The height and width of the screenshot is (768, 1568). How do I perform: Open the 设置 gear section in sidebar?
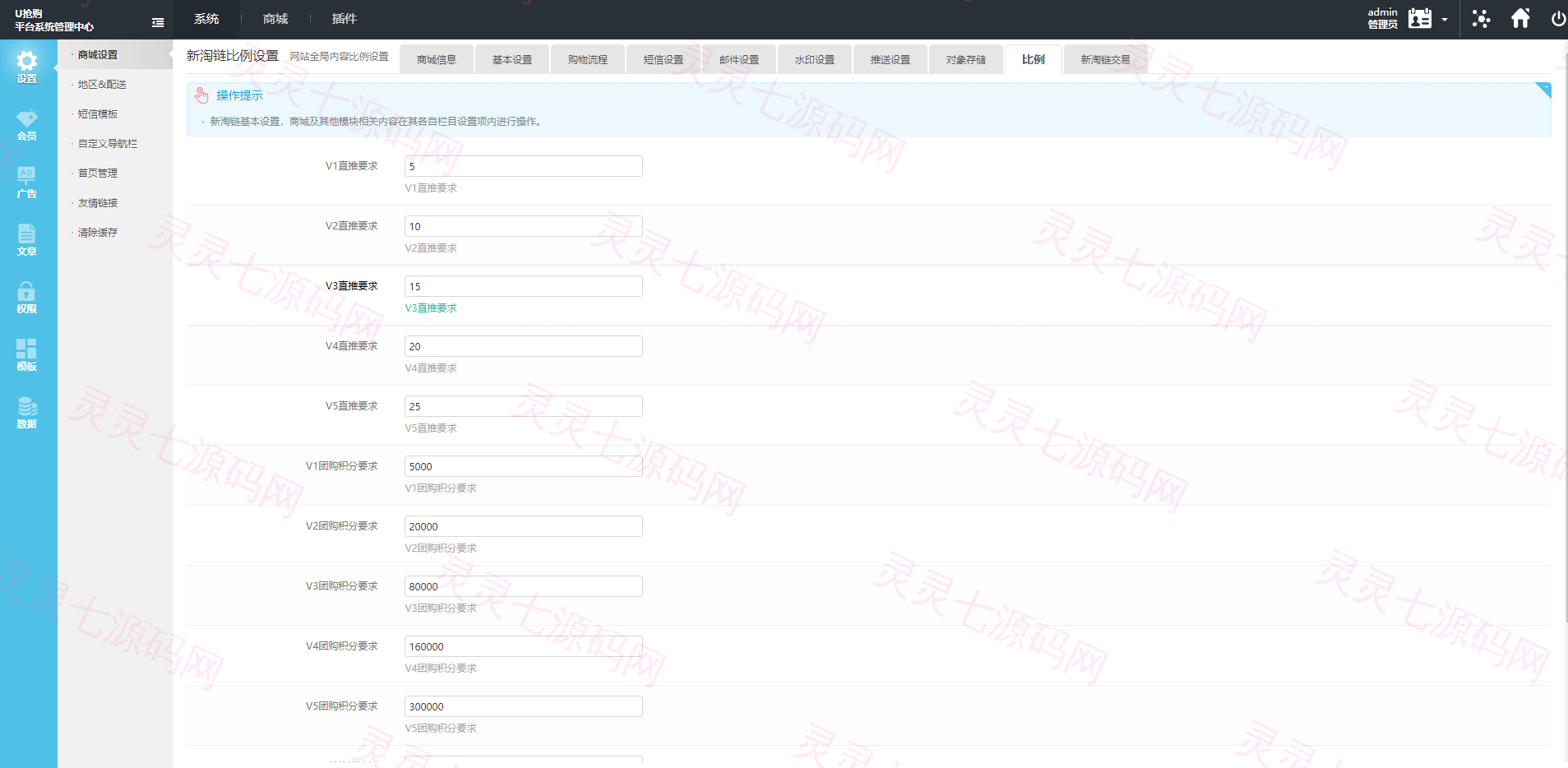(x=27, y=67)
